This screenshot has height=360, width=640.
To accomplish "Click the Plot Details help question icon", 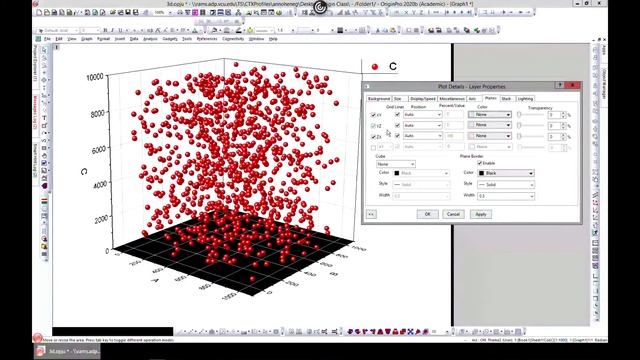I will 560,85.
